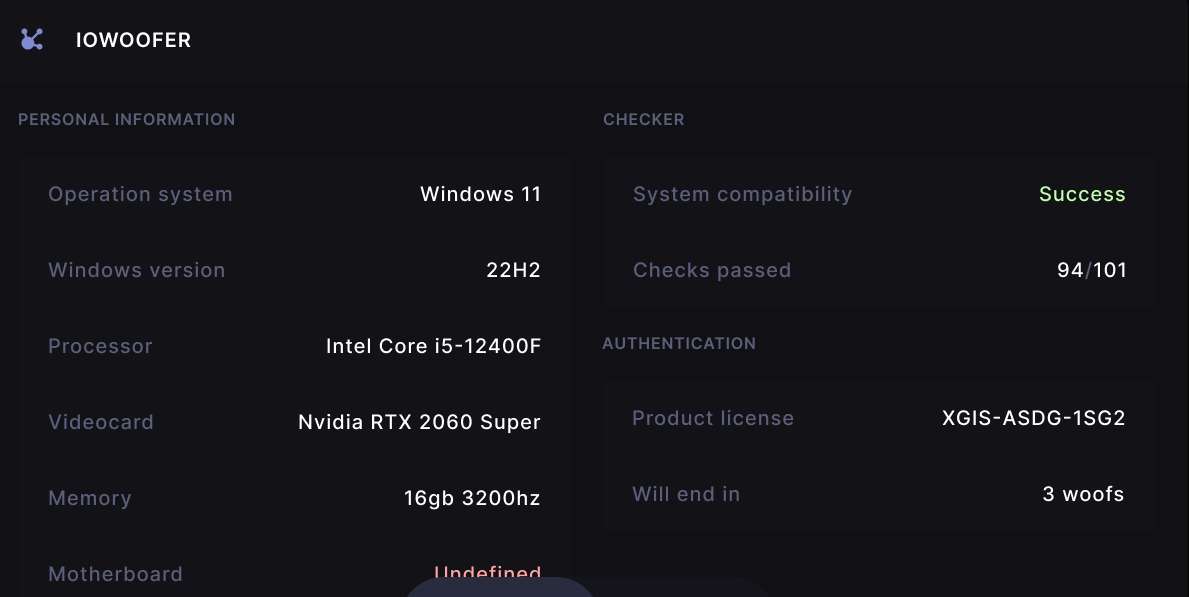Screen dimensions: 1189x597
Task: Click the 94/101 checks passed count
Action: coord(1091,270)
